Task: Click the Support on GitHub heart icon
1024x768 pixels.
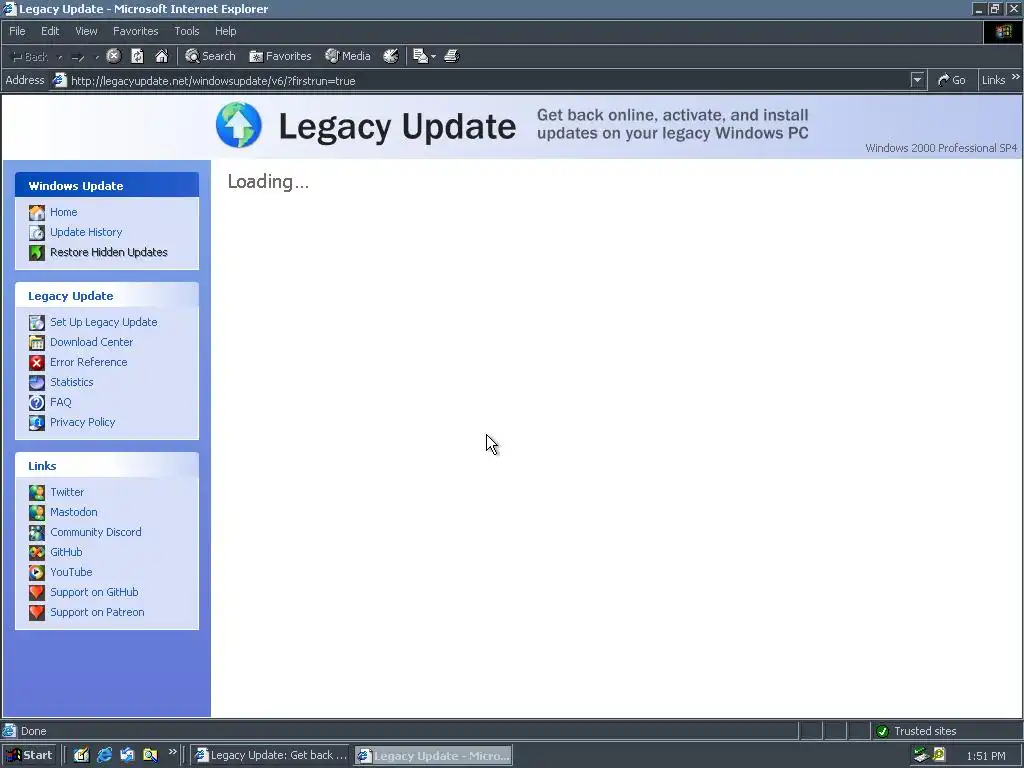Action: (x=37, y=592)
